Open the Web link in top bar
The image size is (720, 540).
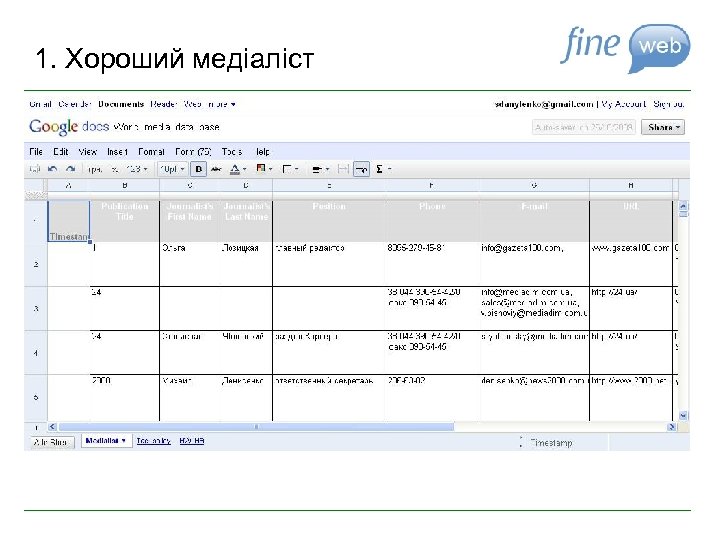coord(192,104)
